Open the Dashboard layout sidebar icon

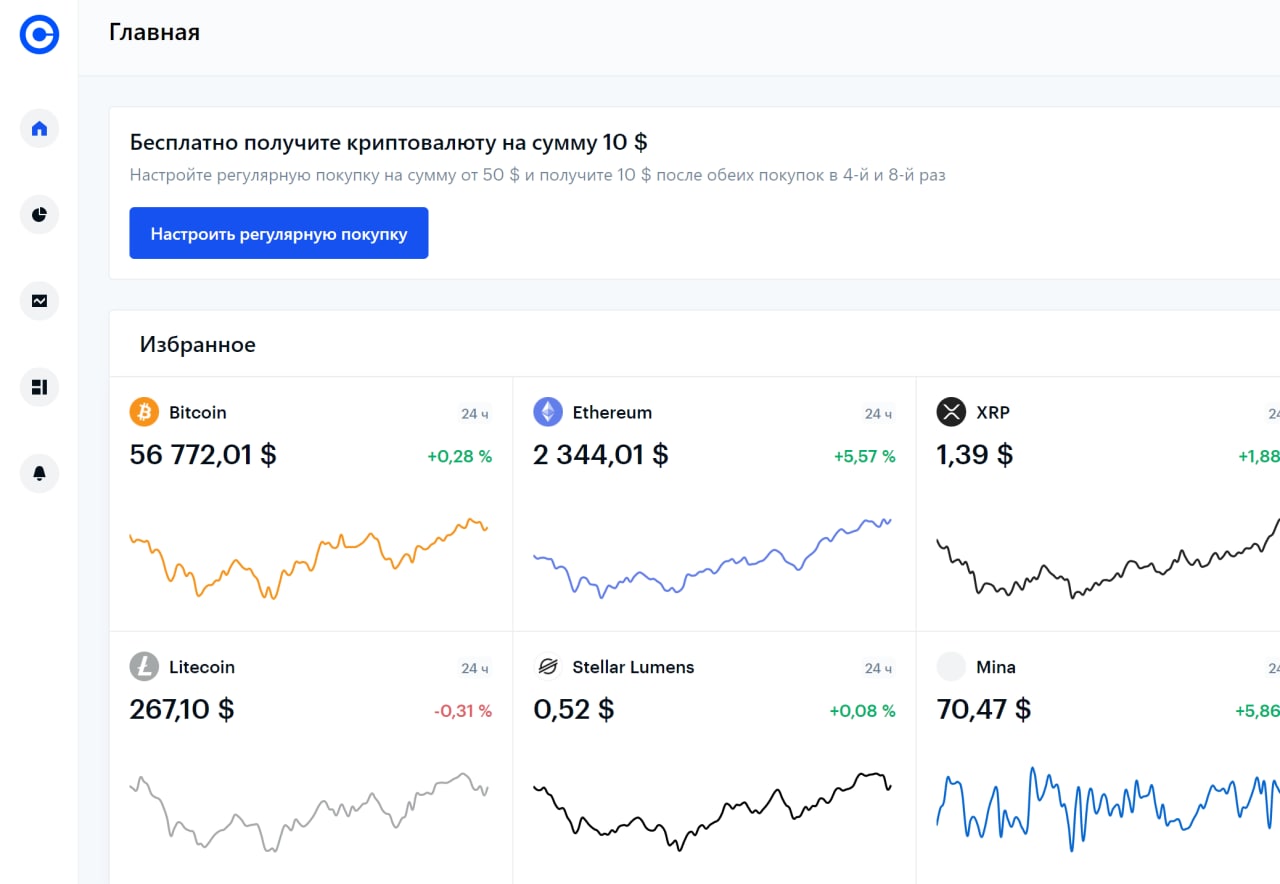coord(40,386)
